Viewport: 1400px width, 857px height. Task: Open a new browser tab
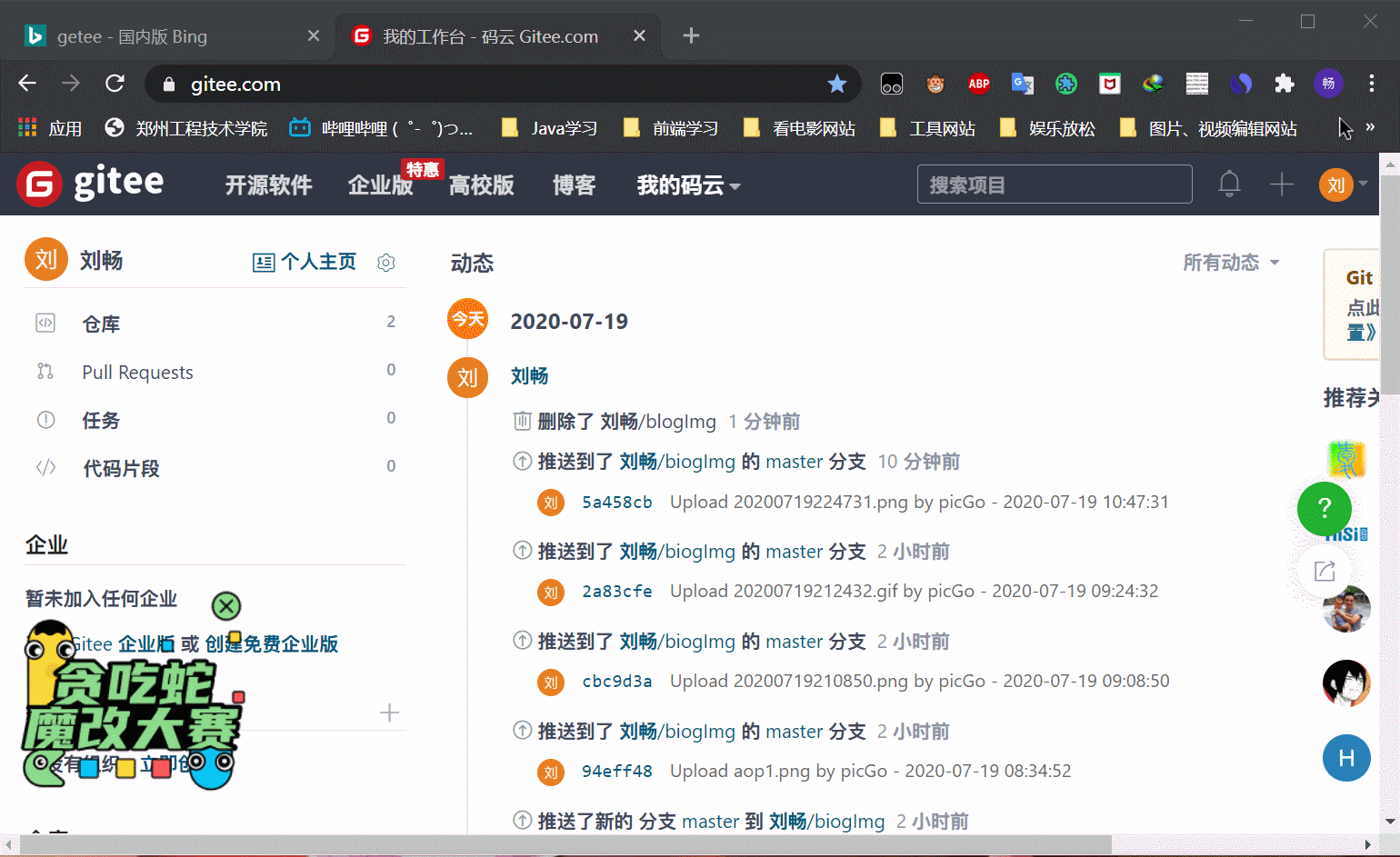691,35
